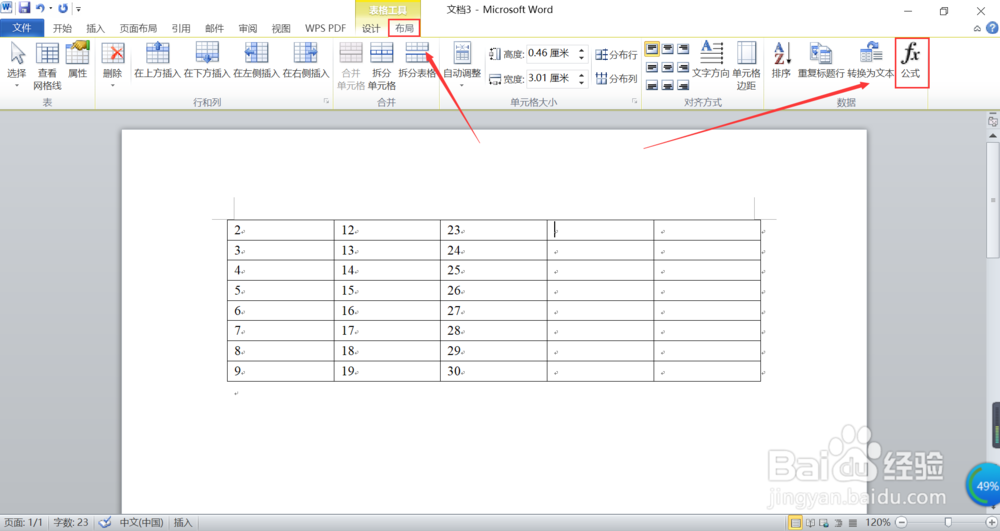
Task: Click the Redo icon in quick access toolbar
Action: pyautogui.click(x=62, y=8)
